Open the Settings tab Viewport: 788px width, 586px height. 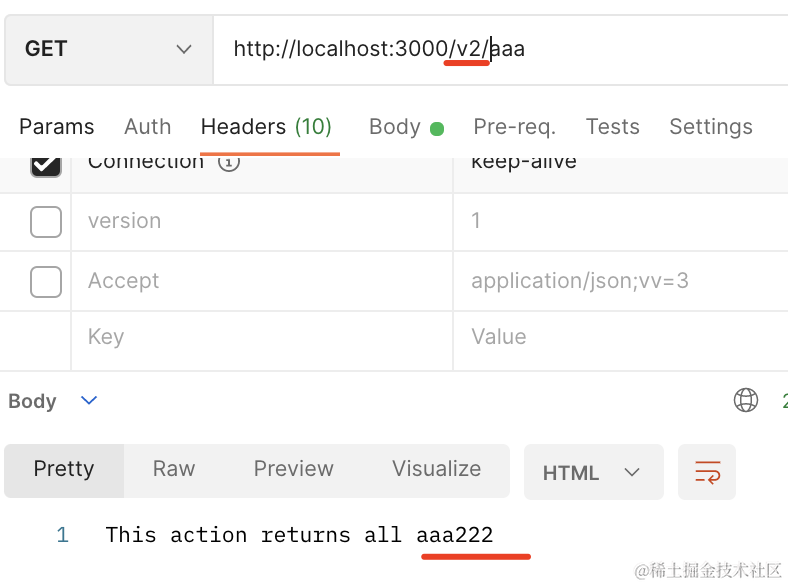click(x=711, y=127)
